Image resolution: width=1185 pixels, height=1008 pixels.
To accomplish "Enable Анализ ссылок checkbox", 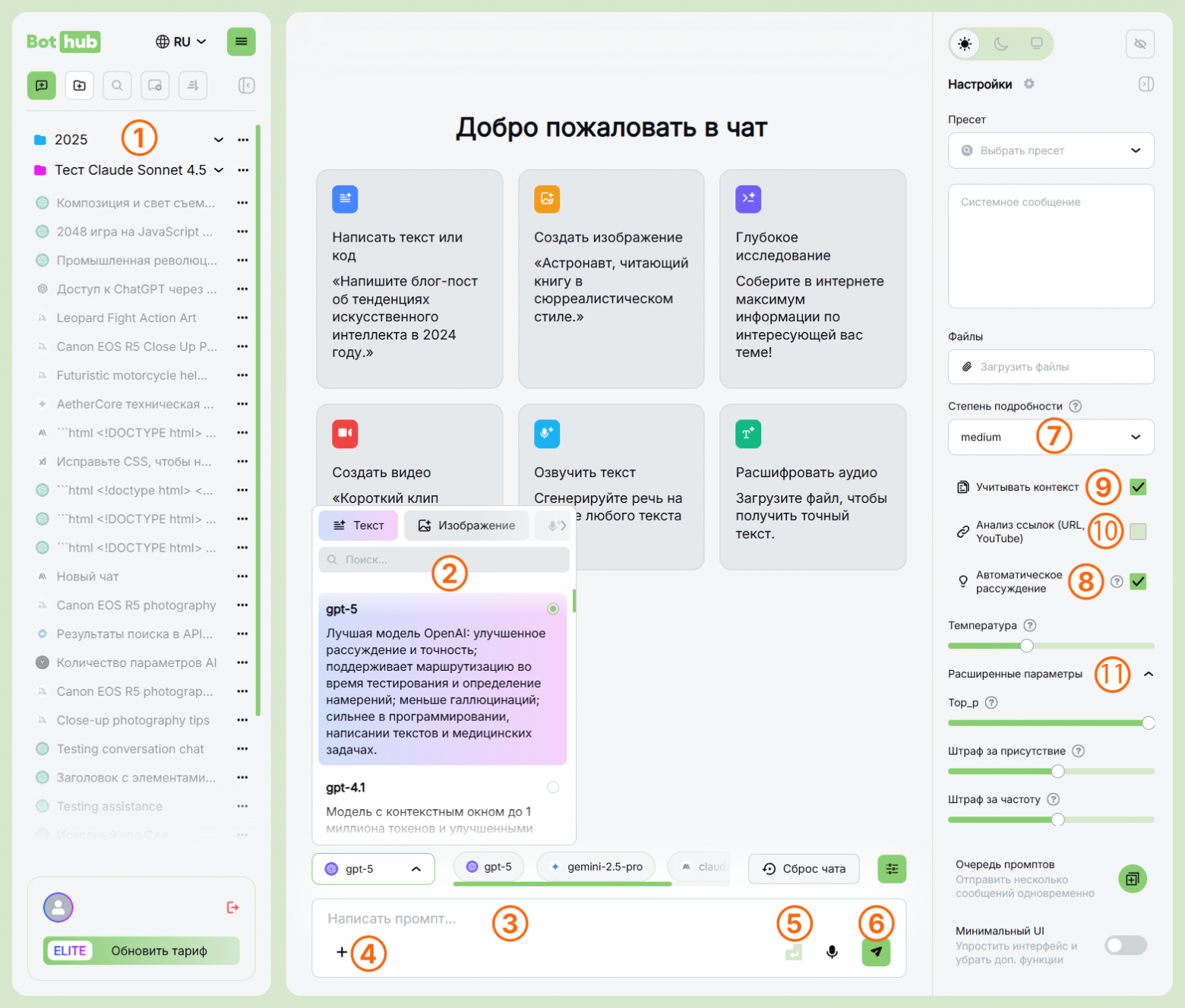I will (x=1137, y=532).
